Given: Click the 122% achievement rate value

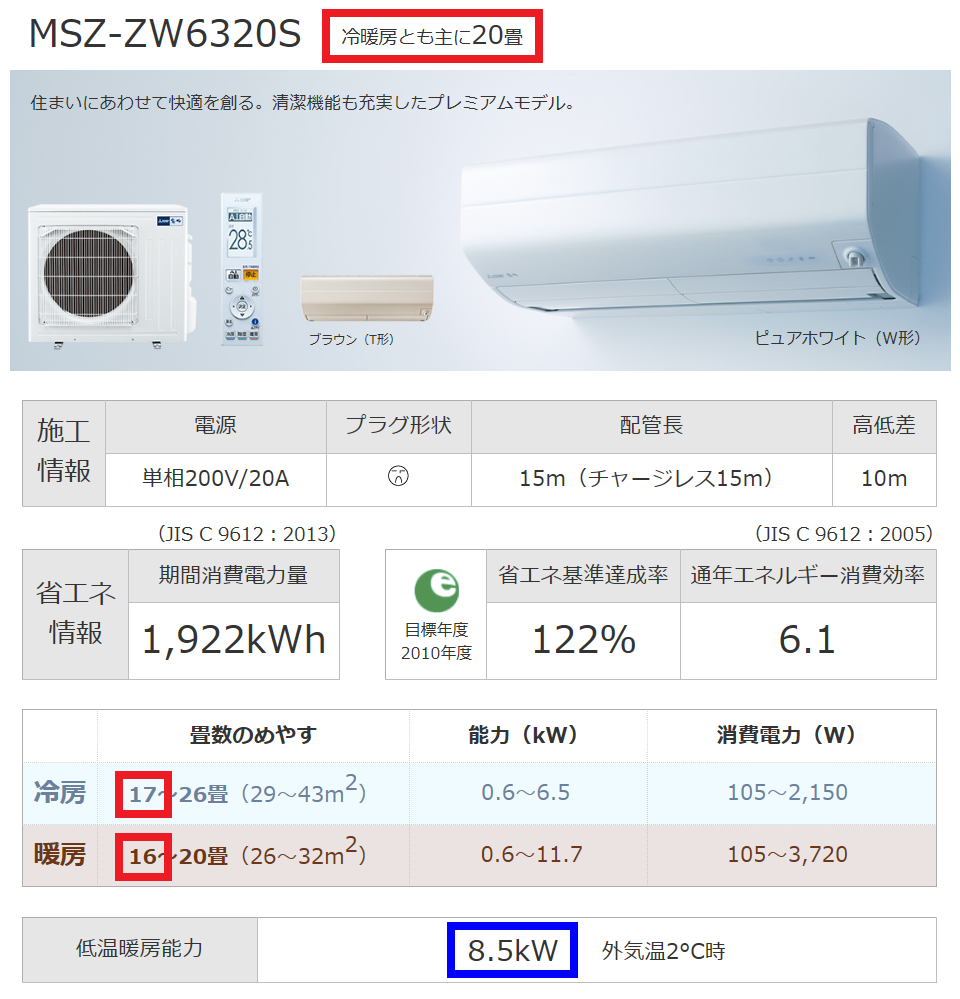Looking at the screenshot, I should click(x=584, y=640).
